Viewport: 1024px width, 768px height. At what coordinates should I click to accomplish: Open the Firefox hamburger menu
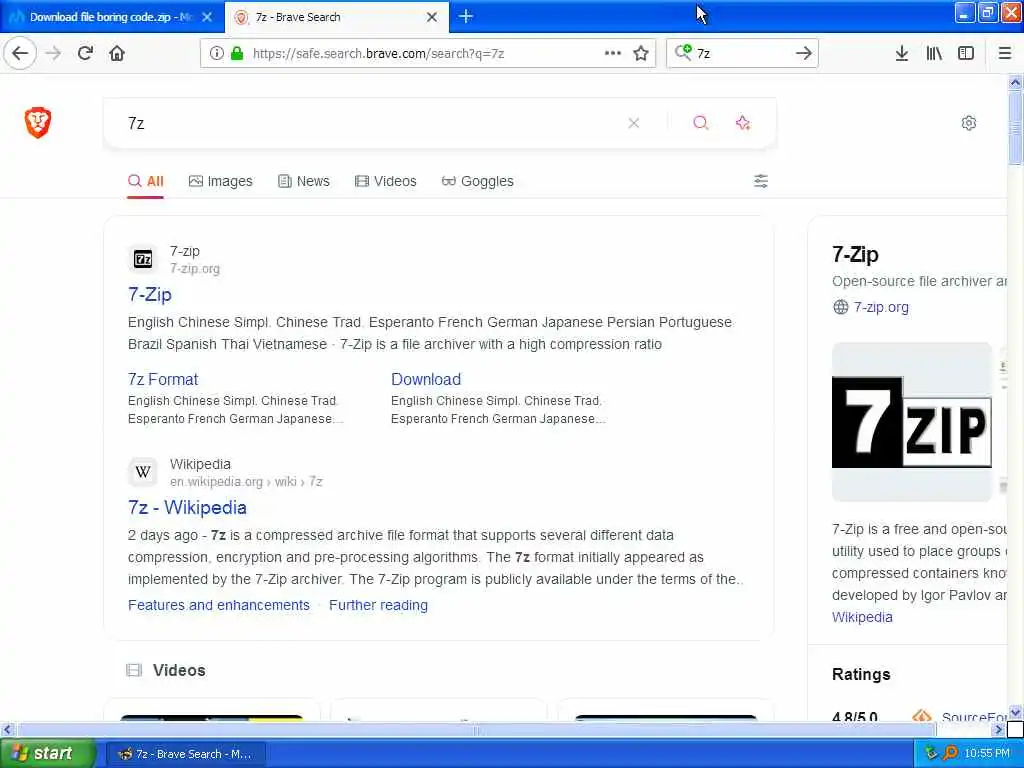1005,53
